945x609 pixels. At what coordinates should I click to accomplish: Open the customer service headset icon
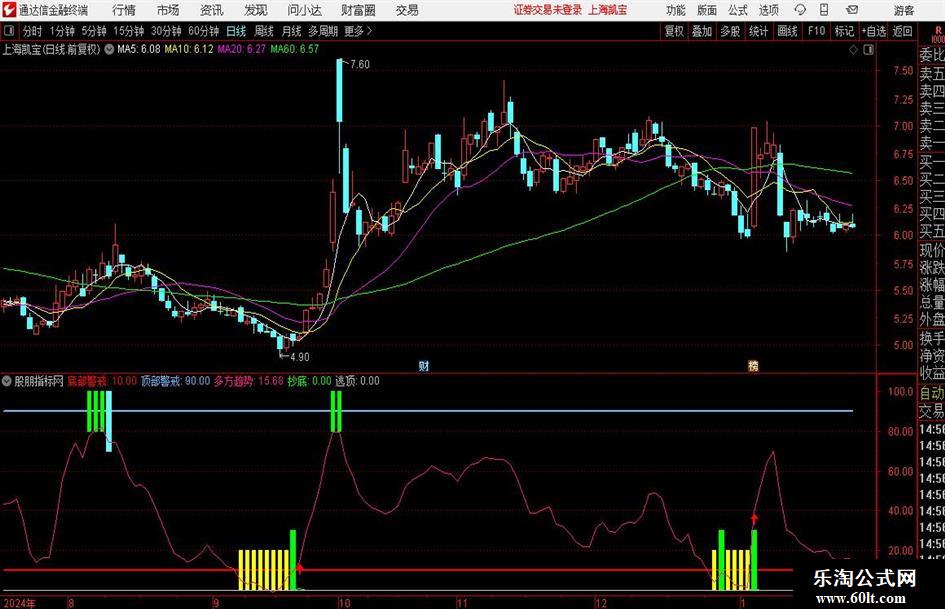tap(800, 10)
